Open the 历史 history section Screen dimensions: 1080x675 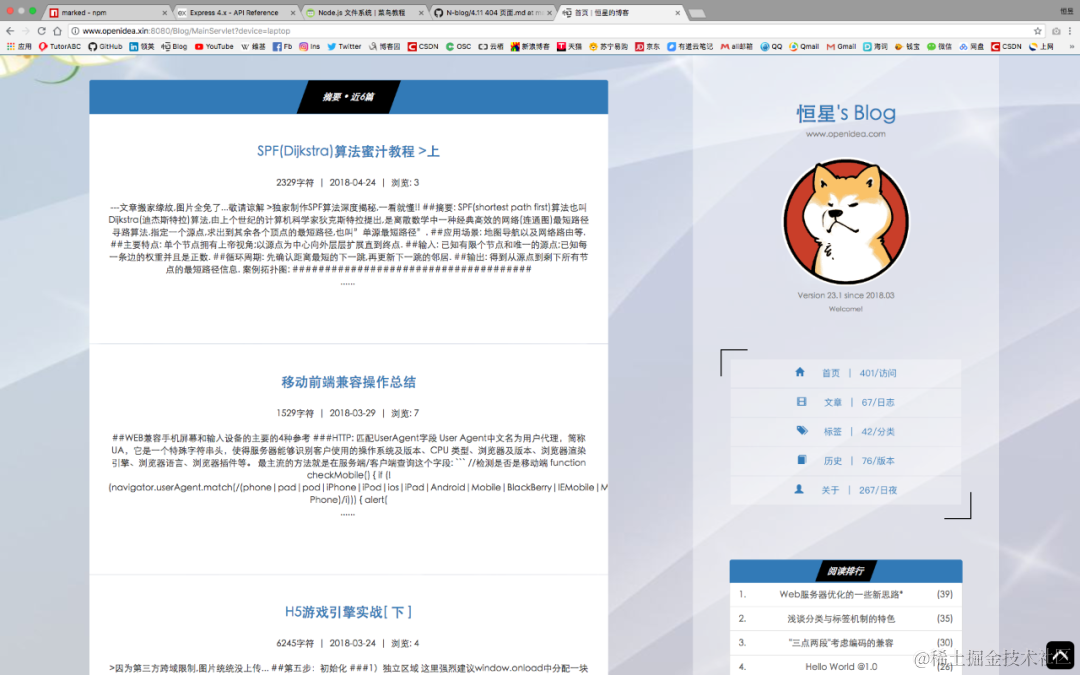846,461
